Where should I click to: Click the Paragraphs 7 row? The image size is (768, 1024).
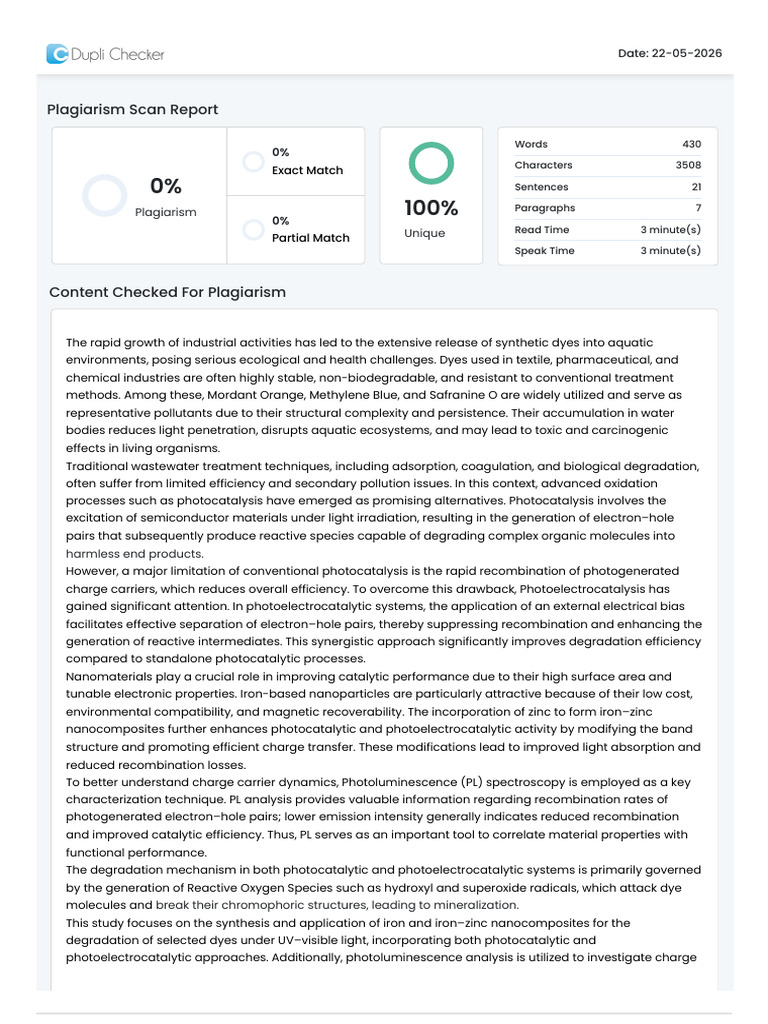[607, 208]
